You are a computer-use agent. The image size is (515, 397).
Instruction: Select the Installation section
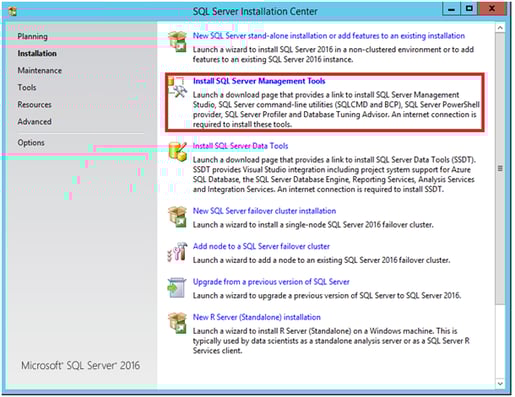click(x=37, y=53)
